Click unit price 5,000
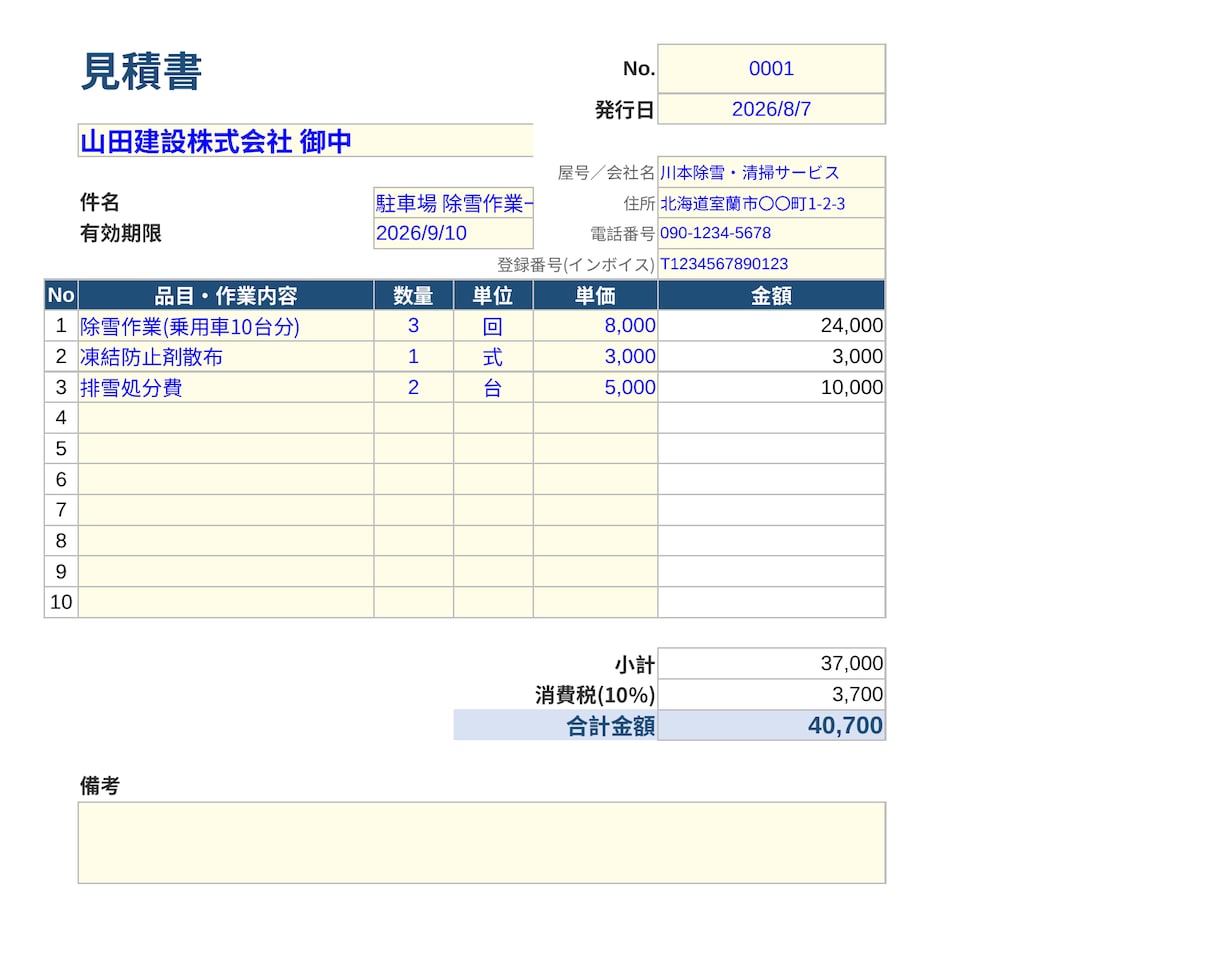Viewport: 1220px width, 966px height. coord(596,388)
